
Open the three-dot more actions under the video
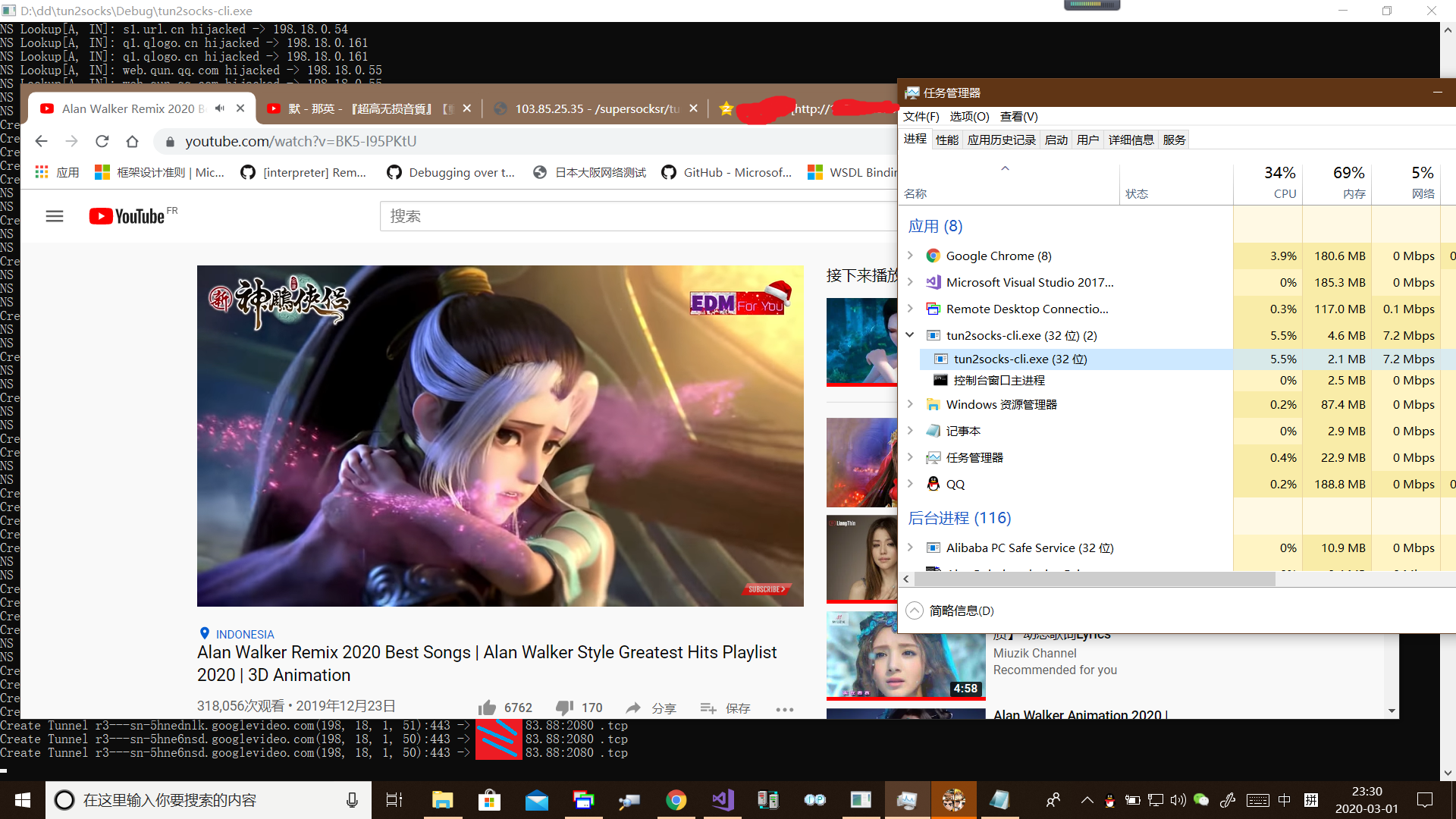coord(785,709)
